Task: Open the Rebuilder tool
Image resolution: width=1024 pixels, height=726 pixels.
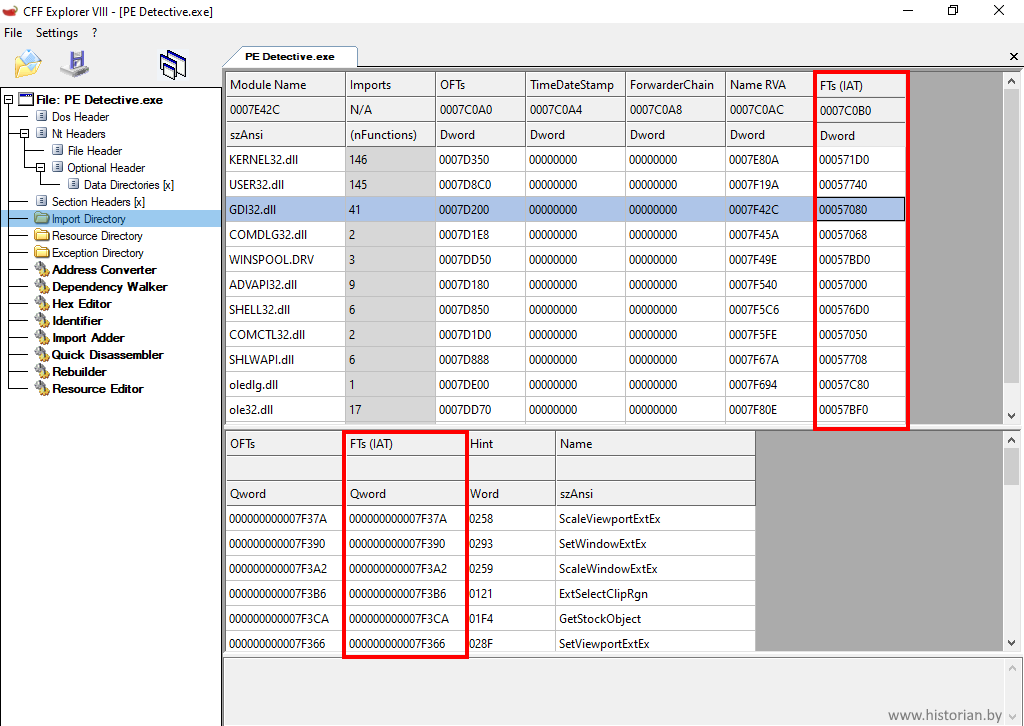Action: pyautogui.click(x=79, y=372)
